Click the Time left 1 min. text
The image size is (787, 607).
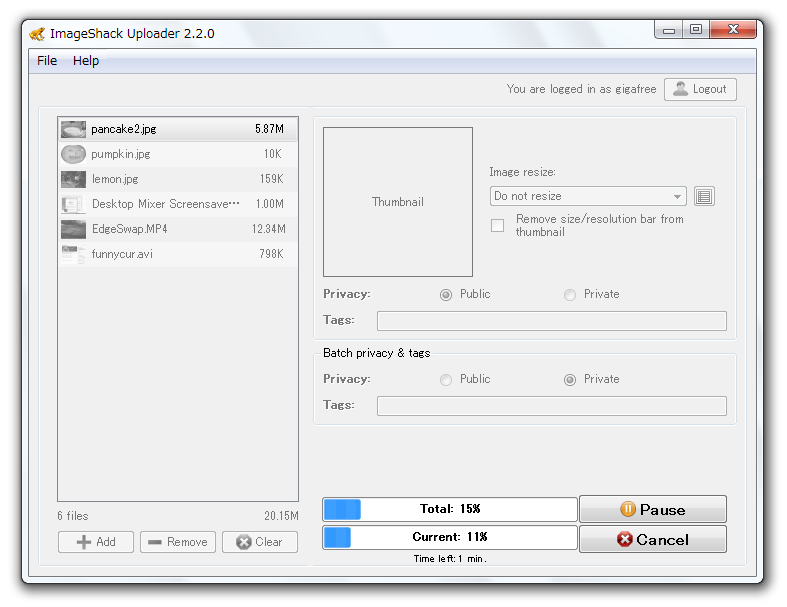click(x=450, y=558)
